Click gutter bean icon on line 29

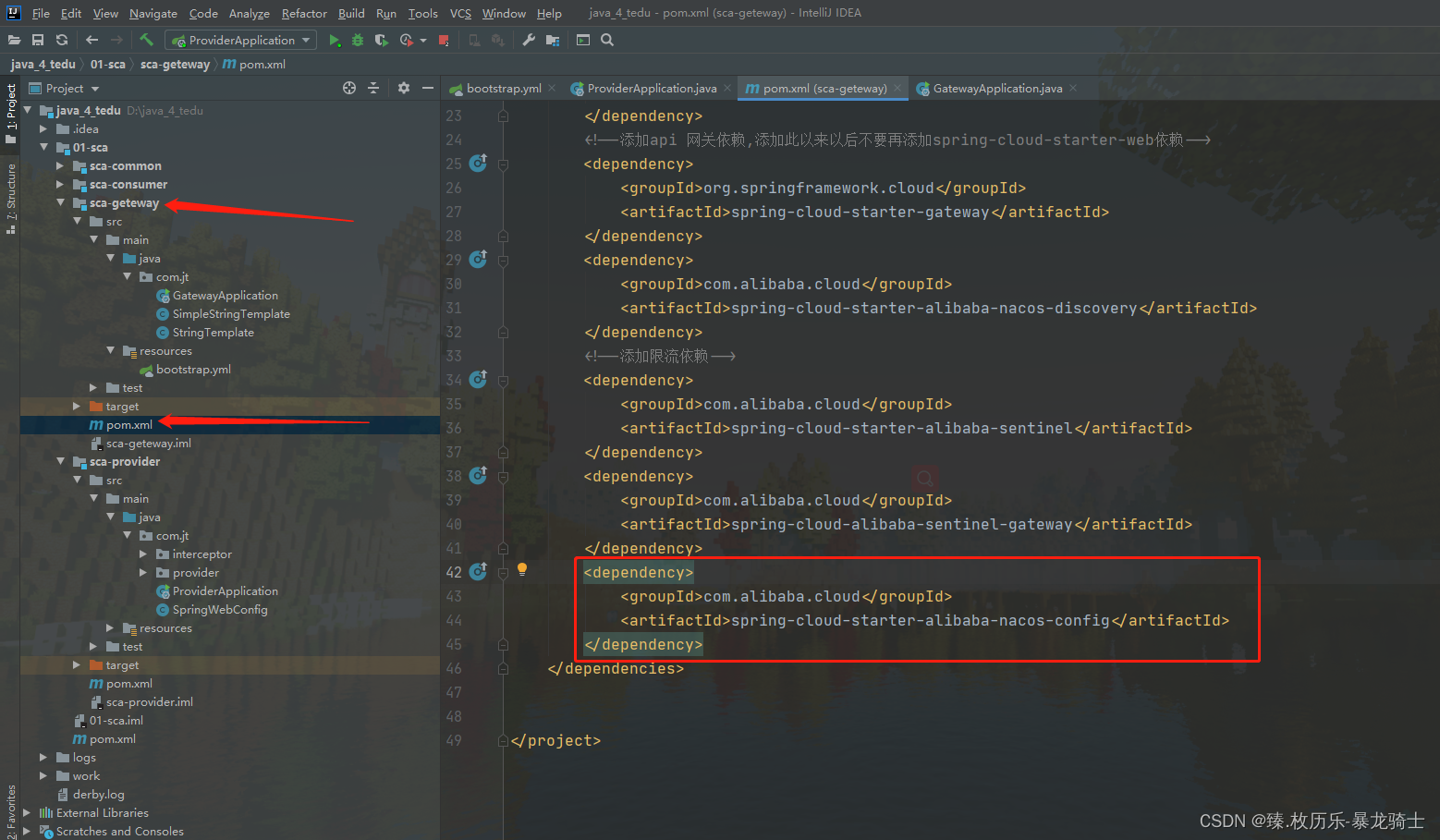coord(478,259)
